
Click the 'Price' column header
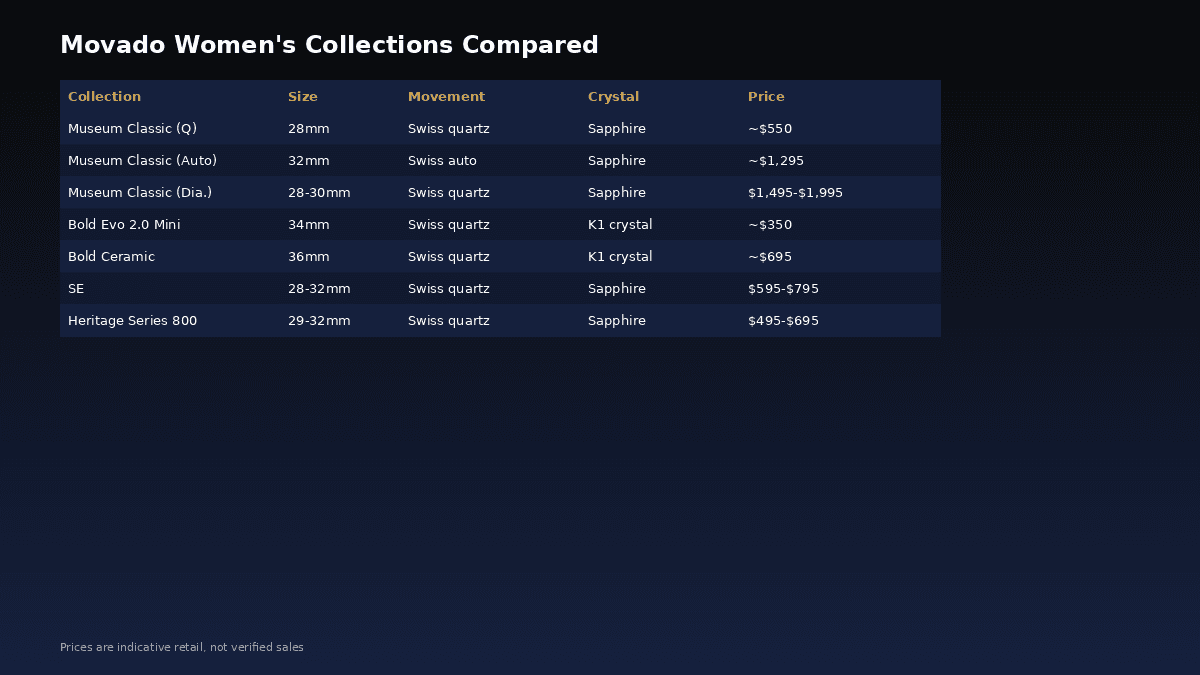coord(766,97)
